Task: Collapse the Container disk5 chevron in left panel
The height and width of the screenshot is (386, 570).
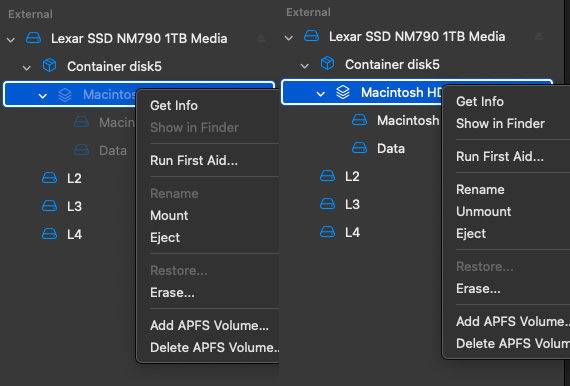Action: (27, 67)
